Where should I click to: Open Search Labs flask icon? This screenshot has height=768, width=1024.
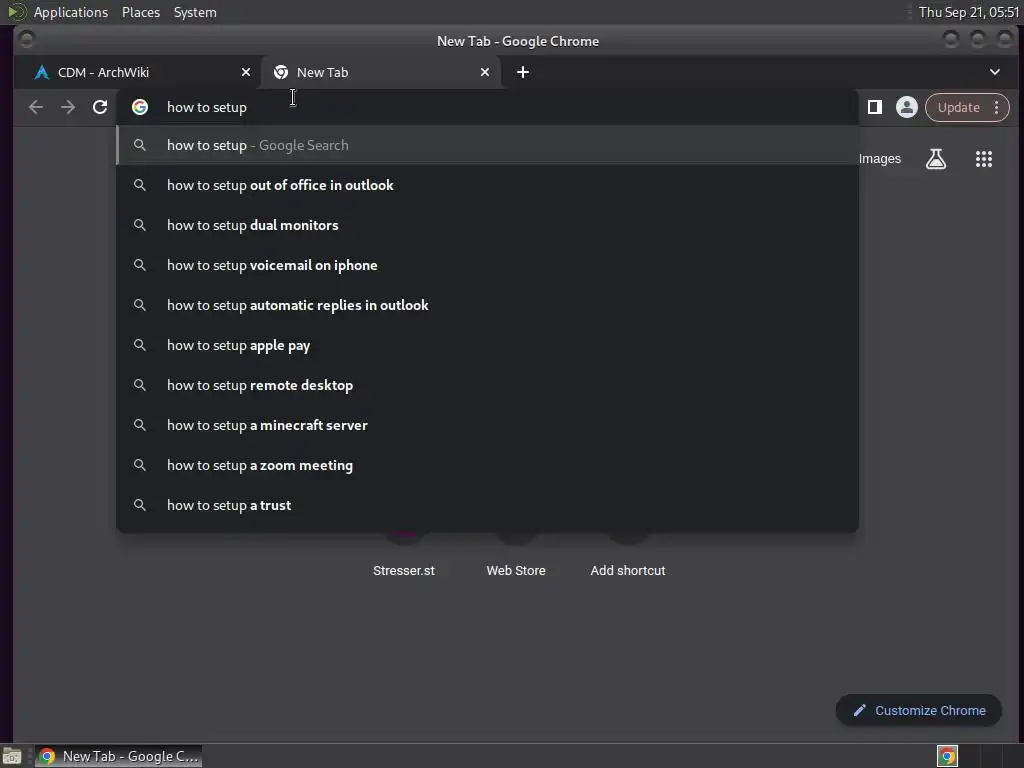(x=936, y=159)
